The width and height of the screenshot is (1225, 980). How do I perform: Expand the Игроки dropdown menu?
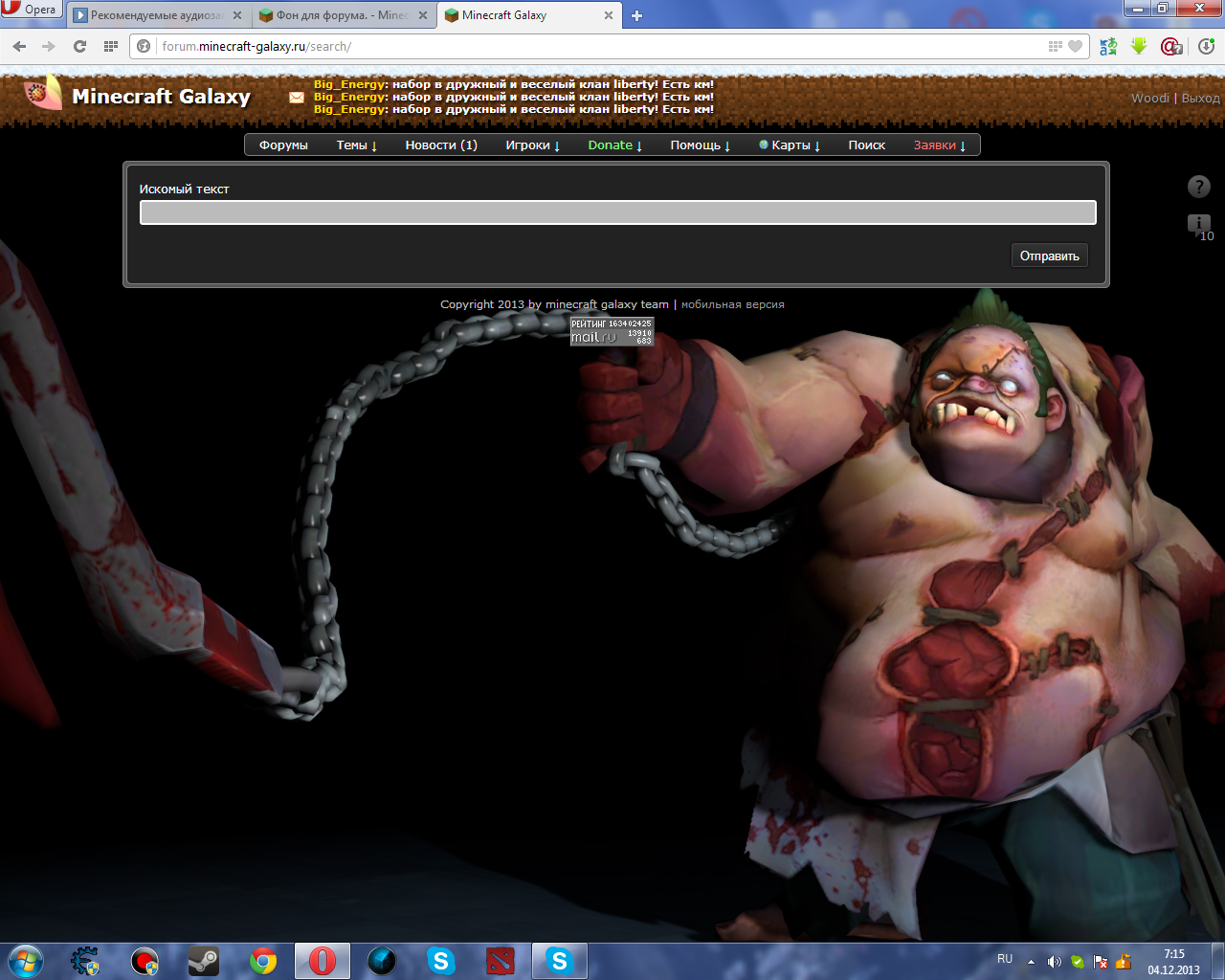pyautogui.click(x=533, y=145)
